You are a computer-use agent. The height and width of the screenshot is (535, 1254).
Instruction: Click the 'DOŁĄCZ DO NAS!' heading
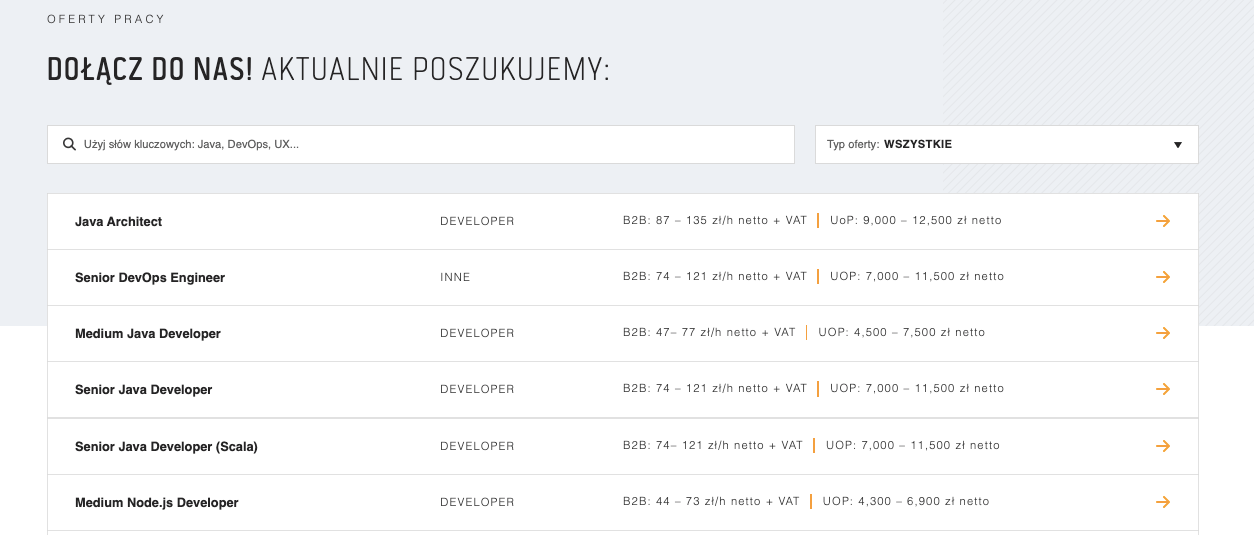point(150,69)
